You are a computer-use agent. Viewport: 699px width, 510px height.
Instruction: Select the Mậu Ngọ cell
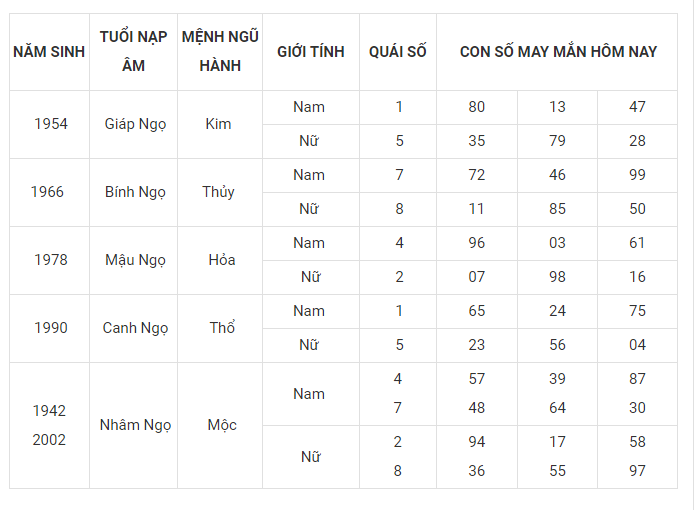click(x=135, y=260)
